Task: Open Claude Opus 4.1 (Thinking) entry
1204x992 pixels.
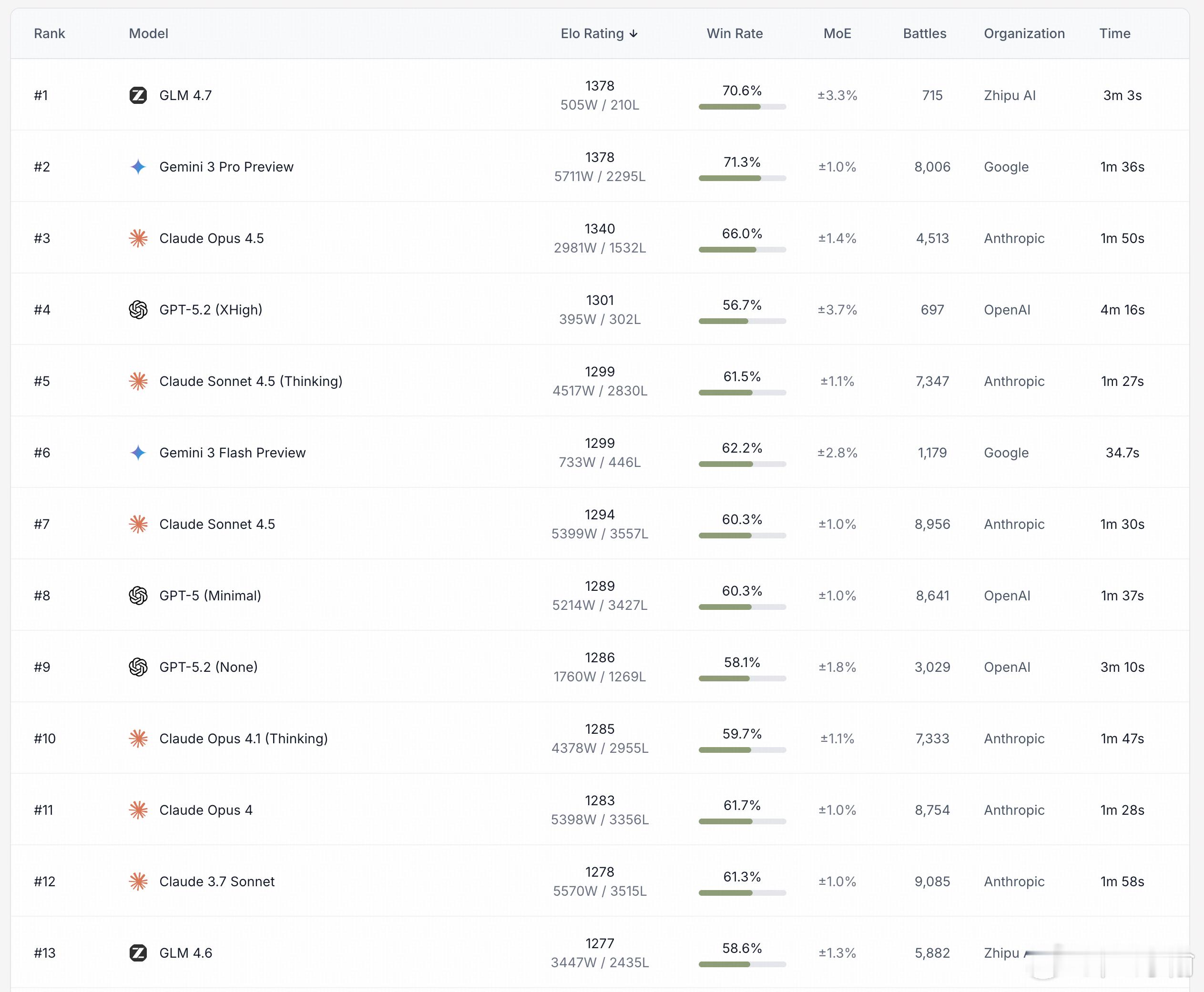Action: pos(243,739)
